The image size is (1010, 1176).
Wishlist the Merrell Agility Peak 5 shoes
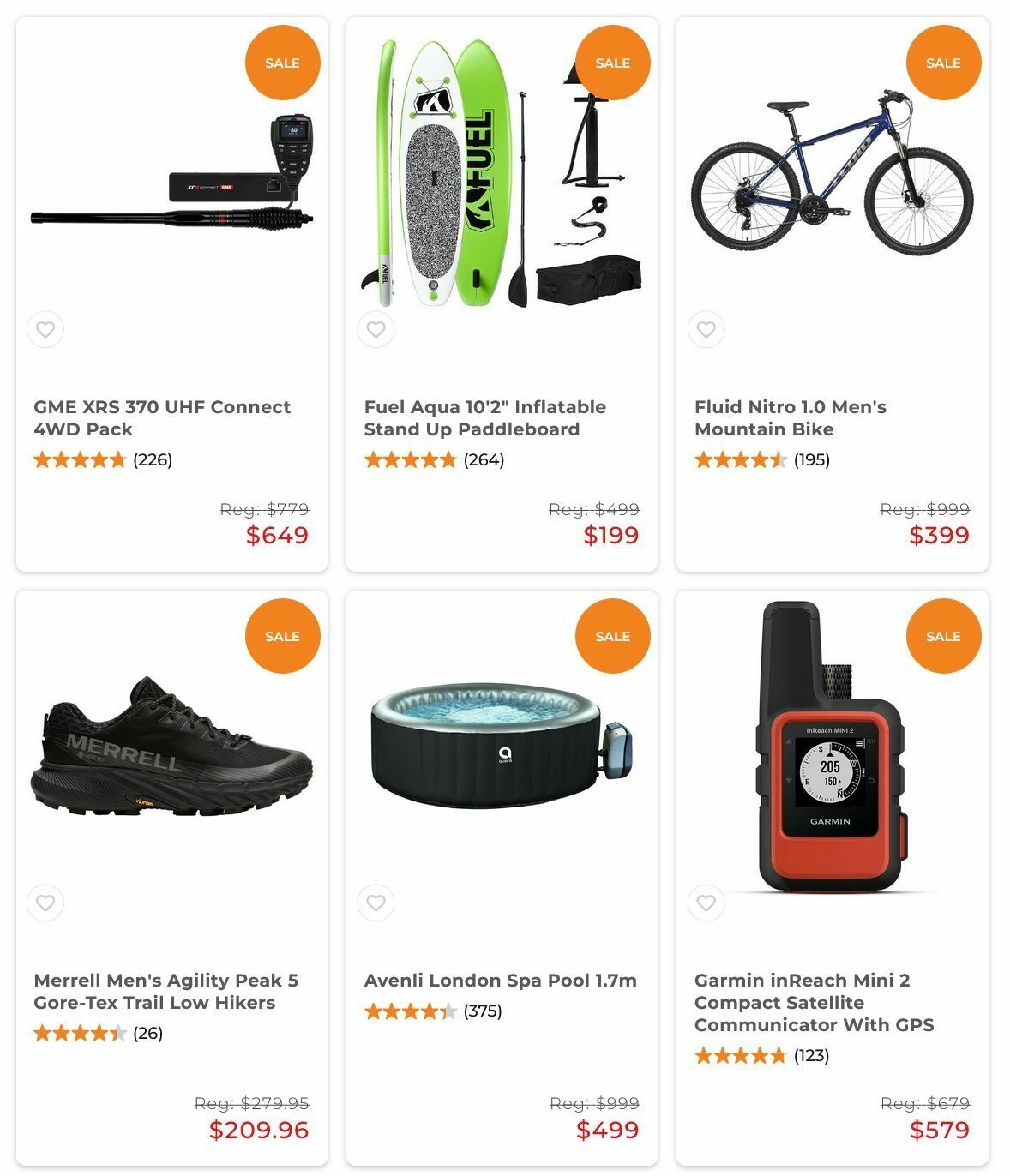pos(45,903)
